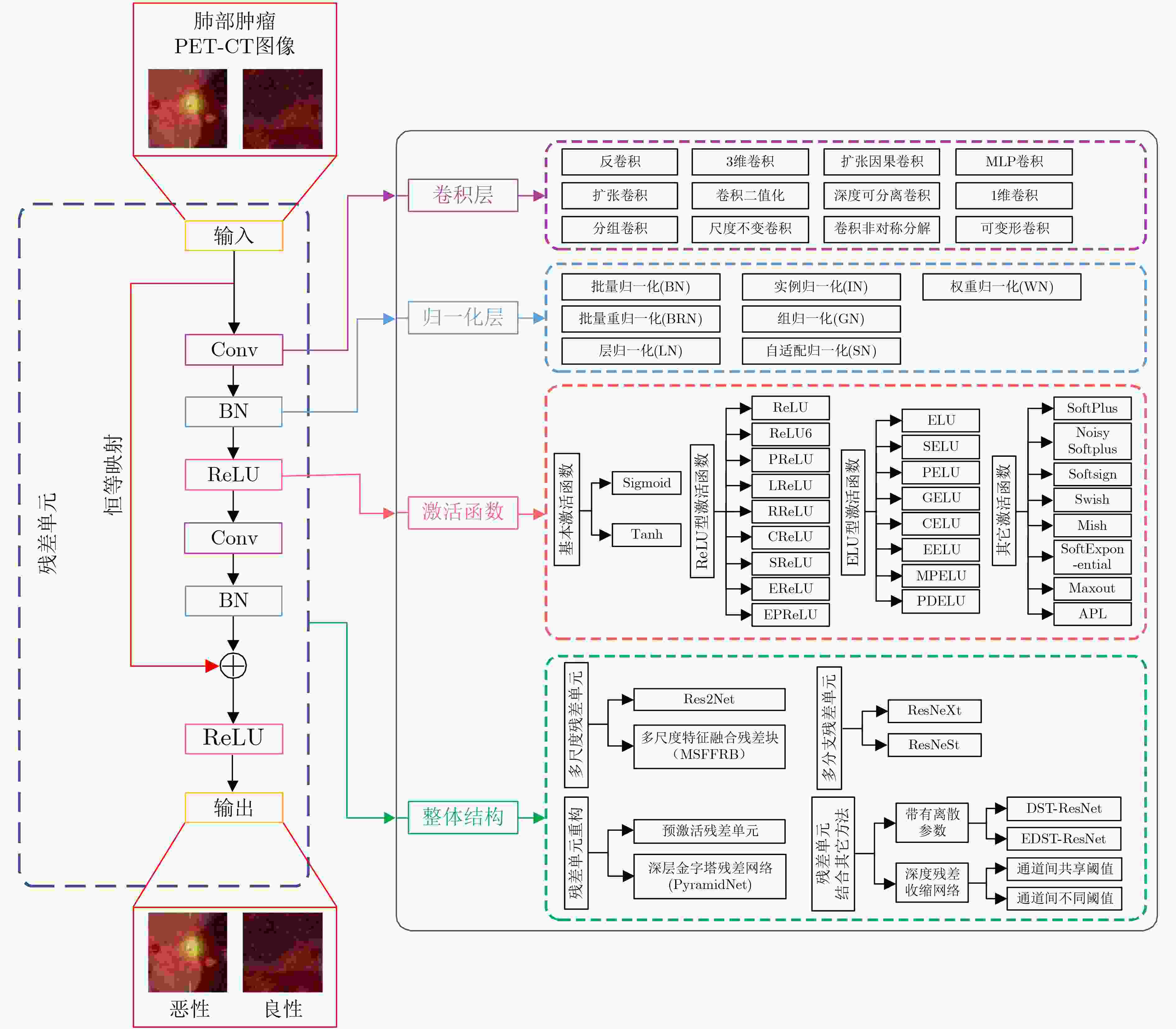The height and width of the screenshot is (1029, 1176).
Task: Select the PDELU box
Action: tap(940, 601)
